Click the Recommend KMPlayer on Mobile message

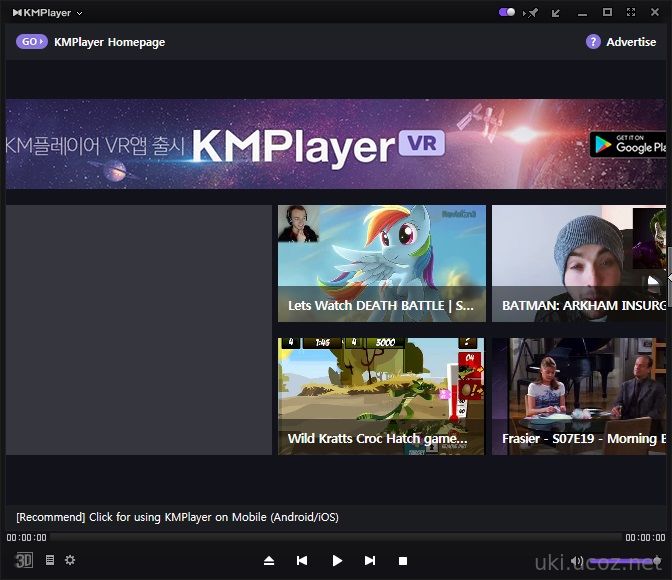click(x=177, y=517)
